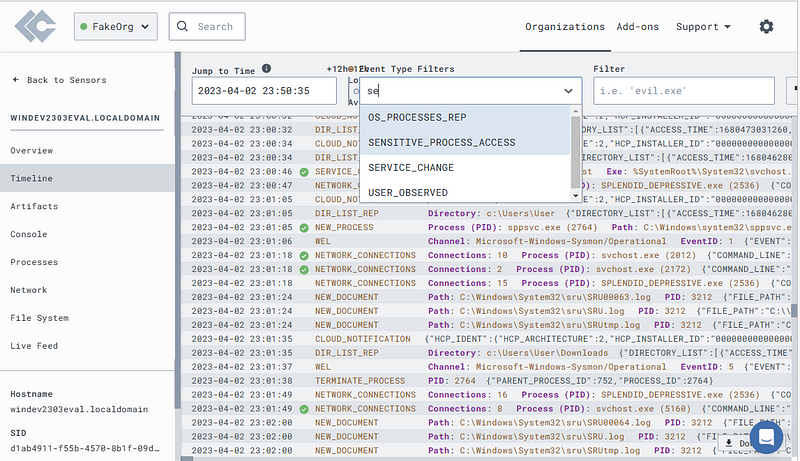Click the Jump to Time info icon
800x461 pixels.
[x=266, y=68]
